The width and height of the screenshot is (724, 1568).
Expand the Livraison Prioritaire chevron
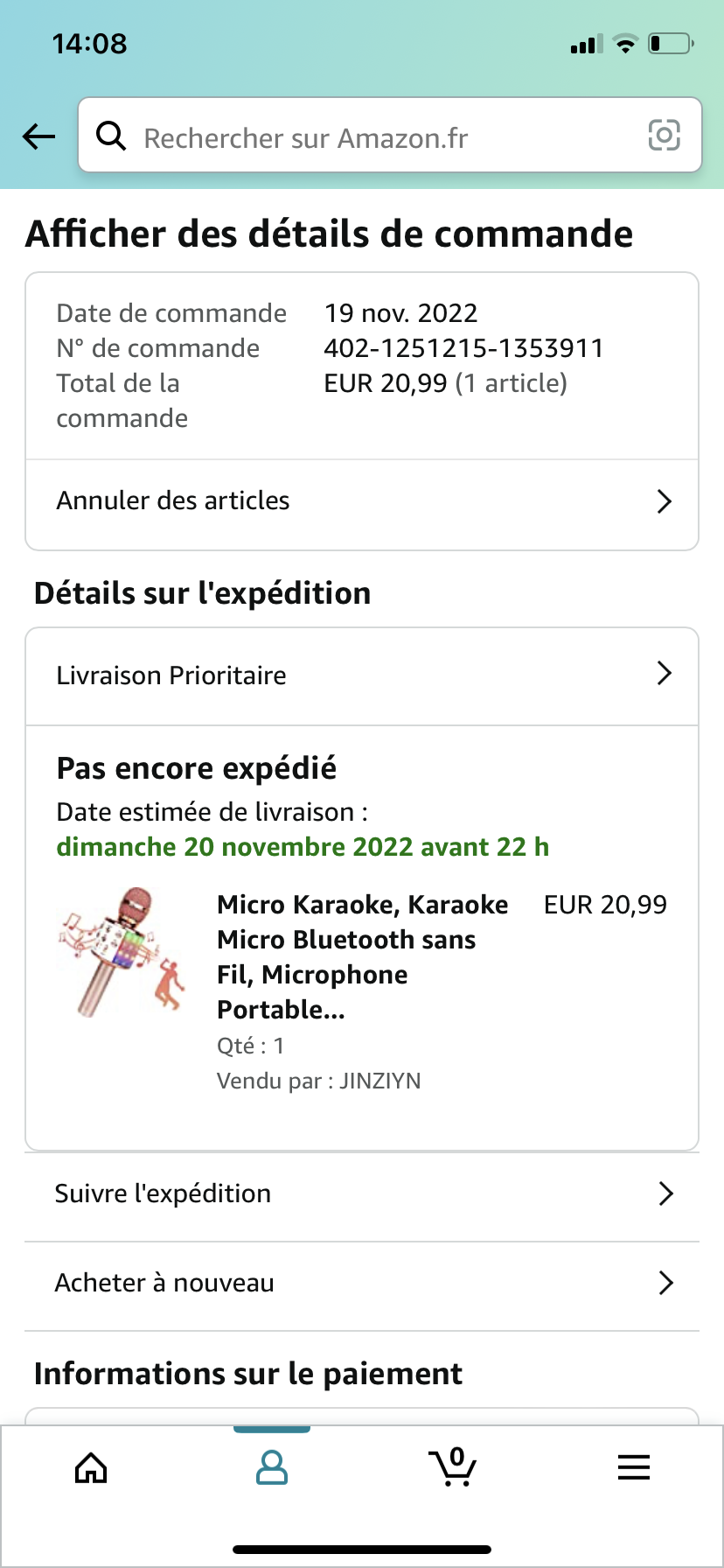665,673
